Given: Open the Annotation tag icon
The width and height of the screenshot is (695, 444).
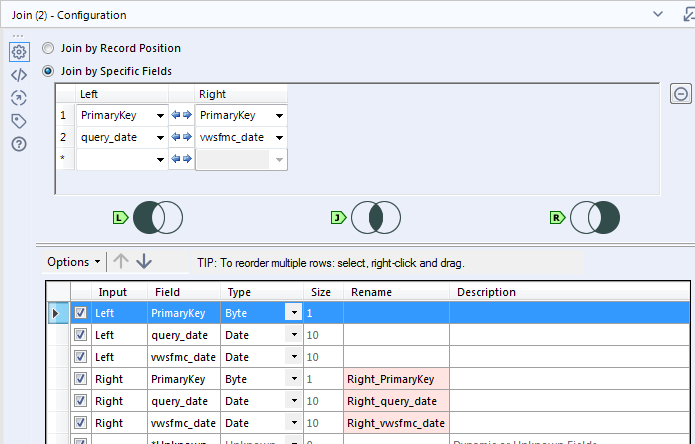Looking at the screenshot, I should click(x=18, y=121).
